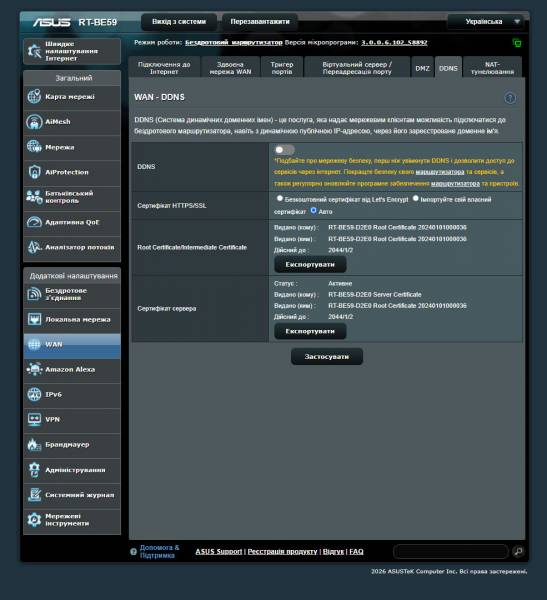Select the WAN globe icon in sidebar
The width and height of the screenshot is (547, 600).
click(34, 344)
